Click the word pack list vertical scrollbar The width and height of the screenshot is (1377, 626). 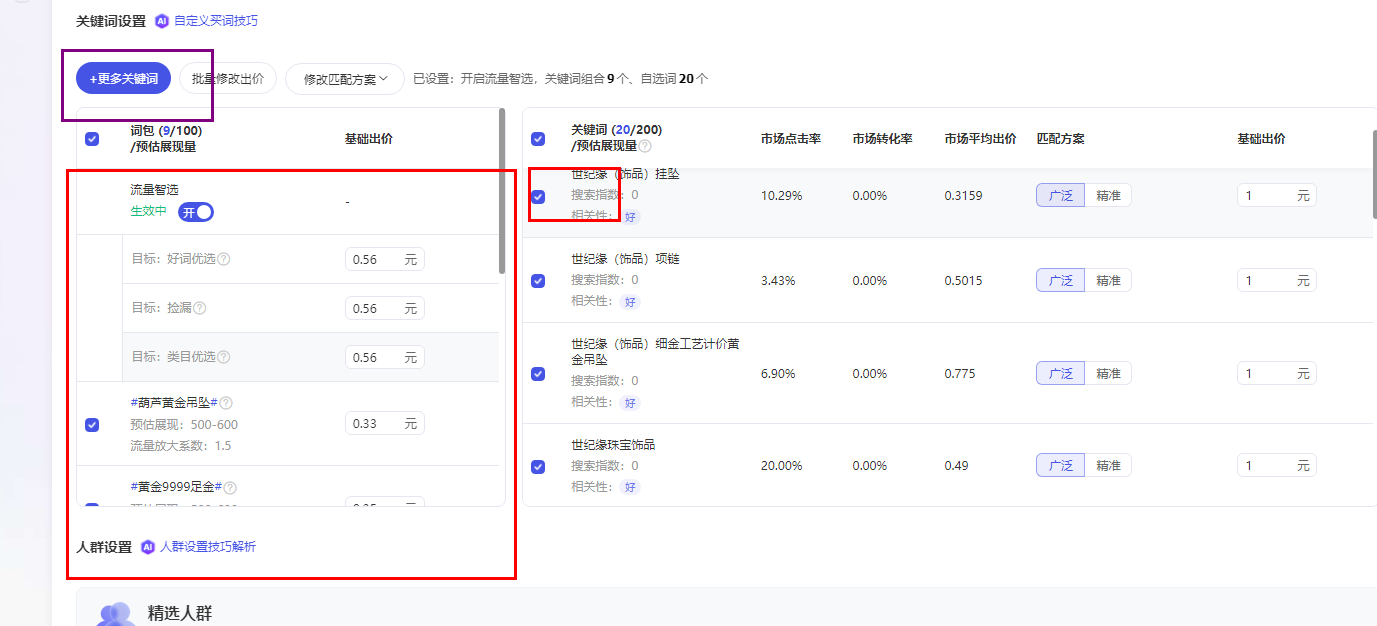(501, 190)
